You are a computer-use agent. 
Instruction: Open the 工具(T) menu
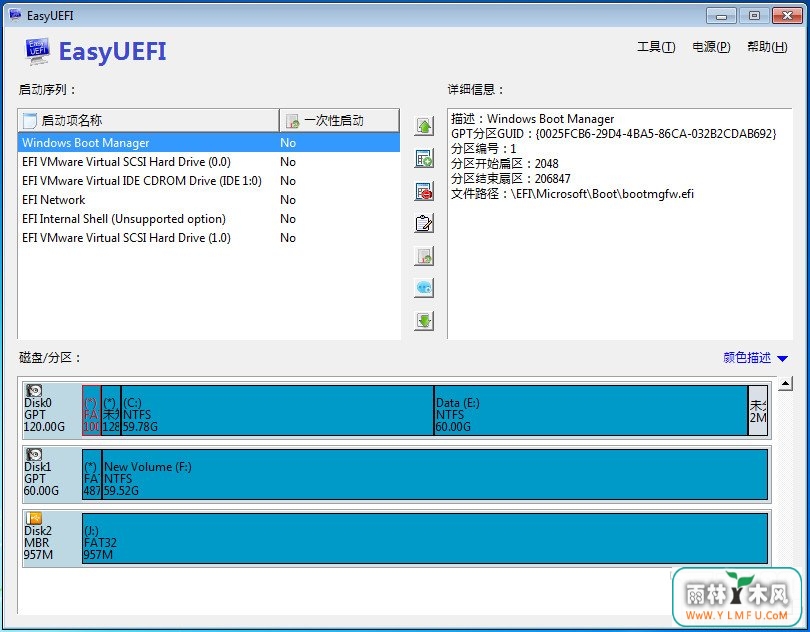(x=656, y=47)
